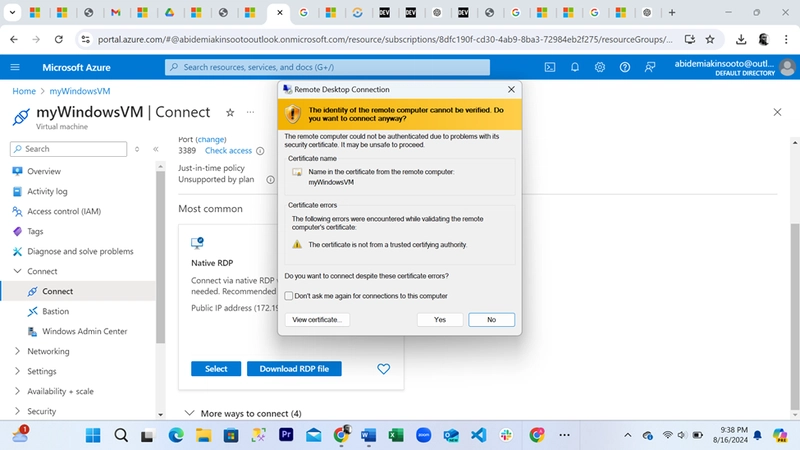
Task: Click the Chrome address bar
Action: click(x=385, y=39)
